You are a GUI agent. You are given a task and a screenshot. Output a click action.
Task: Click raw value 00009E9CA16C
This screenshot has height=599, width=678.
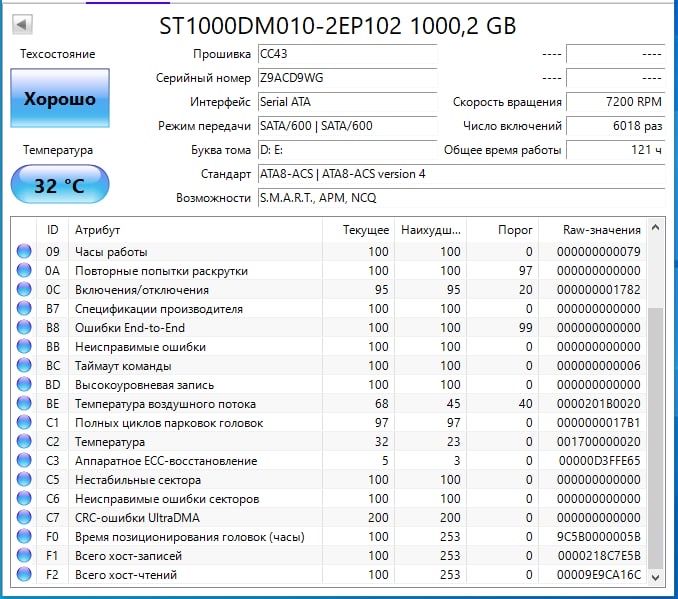tap(599, 575)
